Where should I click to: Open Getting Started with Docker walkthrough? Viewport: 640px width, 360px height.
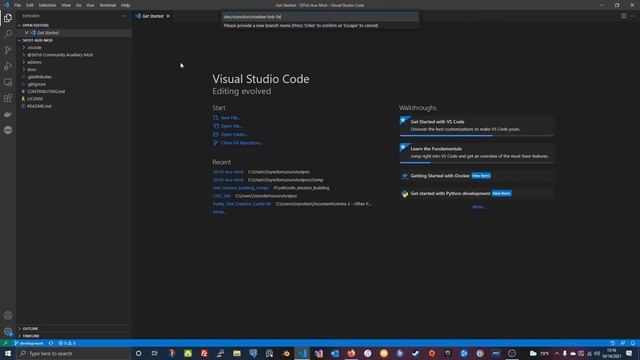point(477,176)
